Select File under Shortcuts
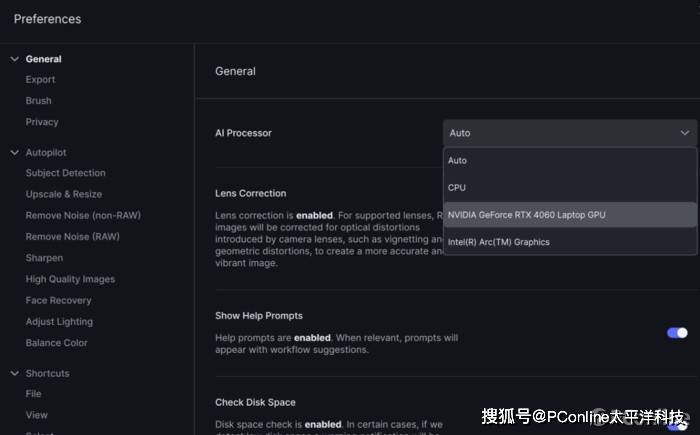 33,394
